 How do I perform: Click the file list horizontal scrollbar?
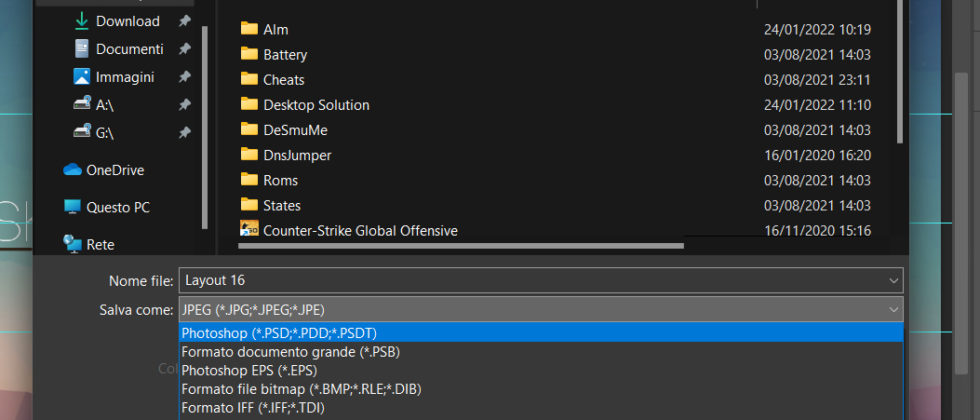pyautogui.click(x=461, y=246)
